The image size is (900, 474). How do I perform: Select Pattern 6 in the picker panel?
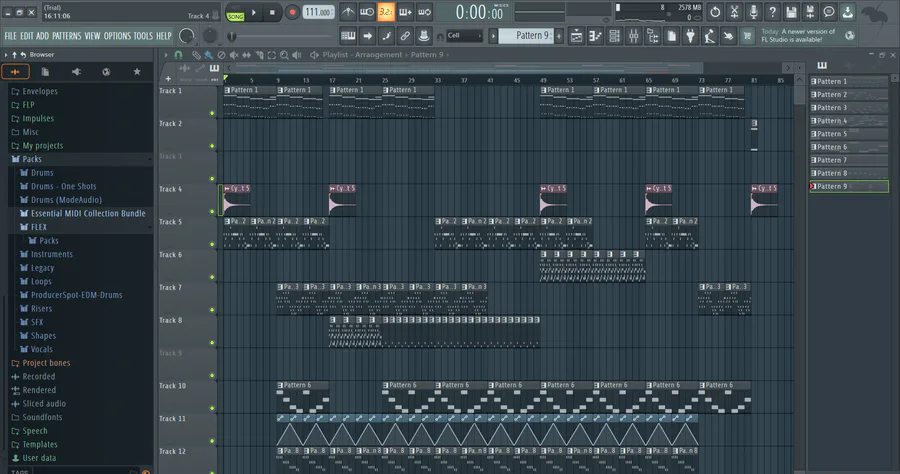pyautogui.click(x=848, y=147)
